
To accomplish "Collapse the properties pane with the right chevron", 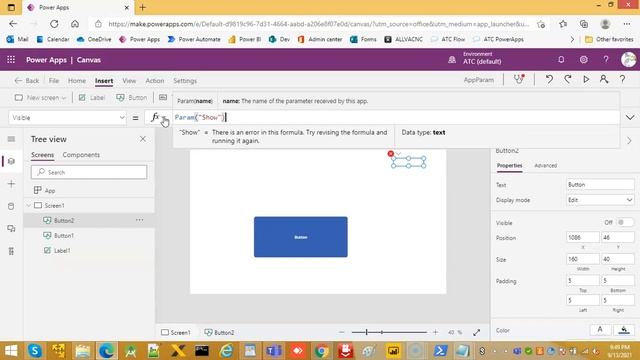I will tap(629, 141).
